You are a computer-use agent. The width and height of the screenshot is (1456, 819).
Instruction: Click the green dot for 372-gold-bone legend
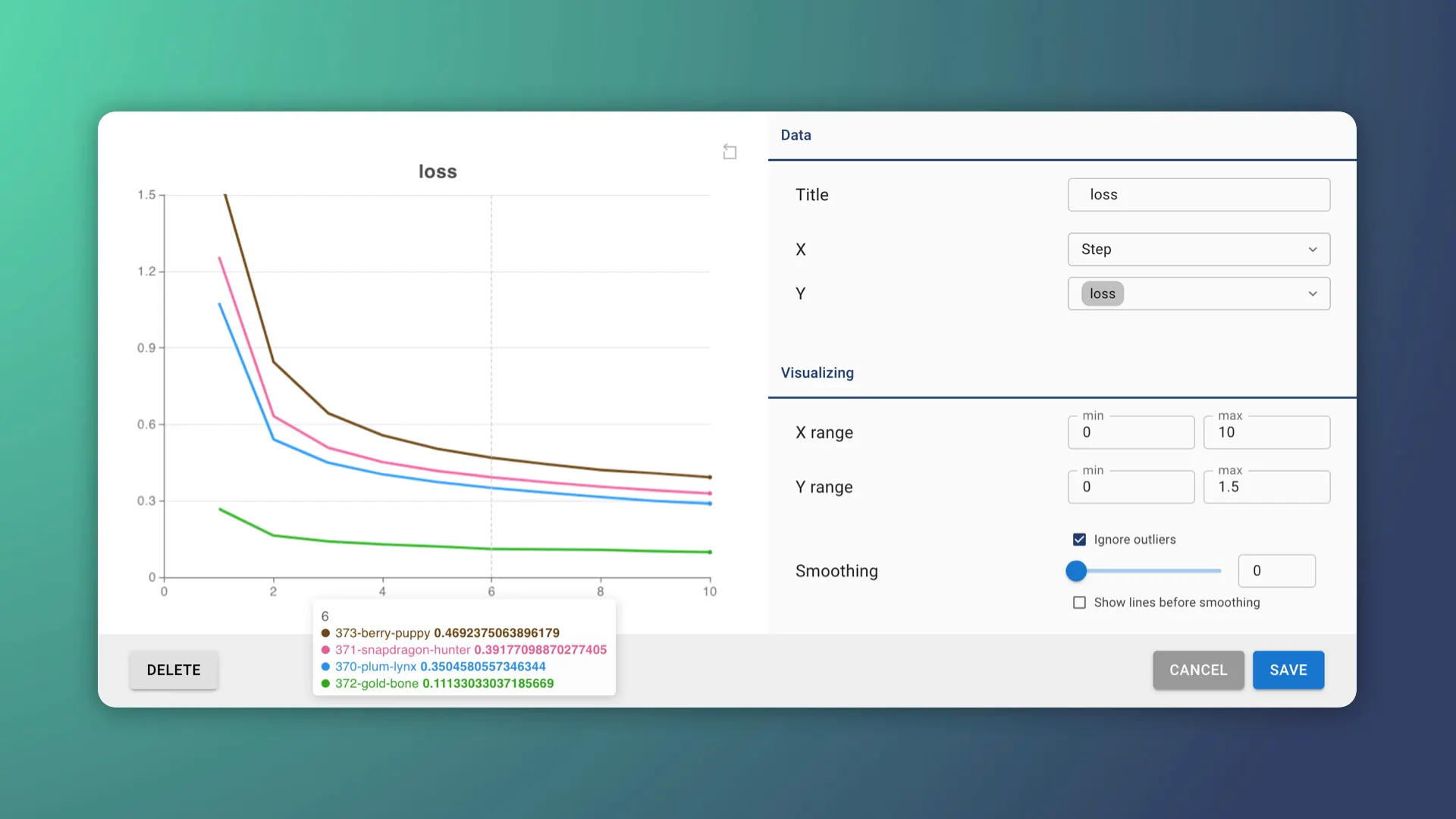[x=325, y=683]
